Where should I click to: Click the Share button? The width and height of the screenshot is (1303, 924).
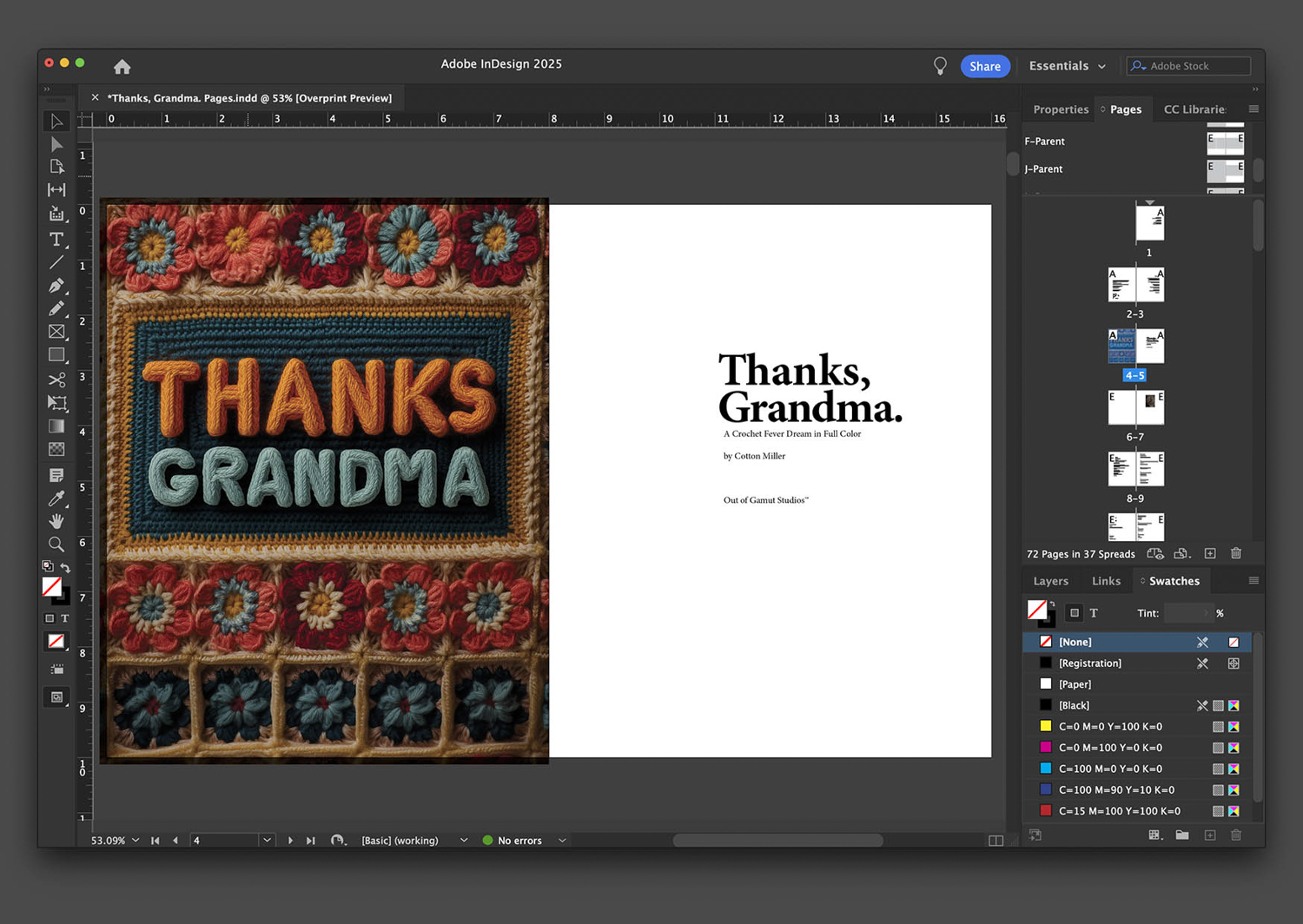pos(984,66)
